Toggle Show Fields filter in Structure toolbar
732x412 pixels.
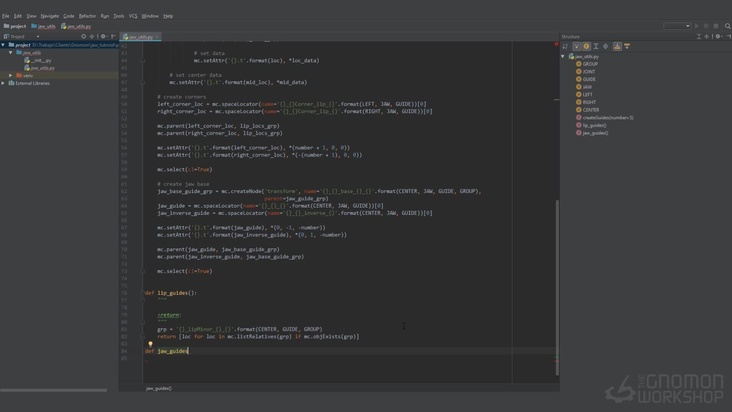click(587, 46)
